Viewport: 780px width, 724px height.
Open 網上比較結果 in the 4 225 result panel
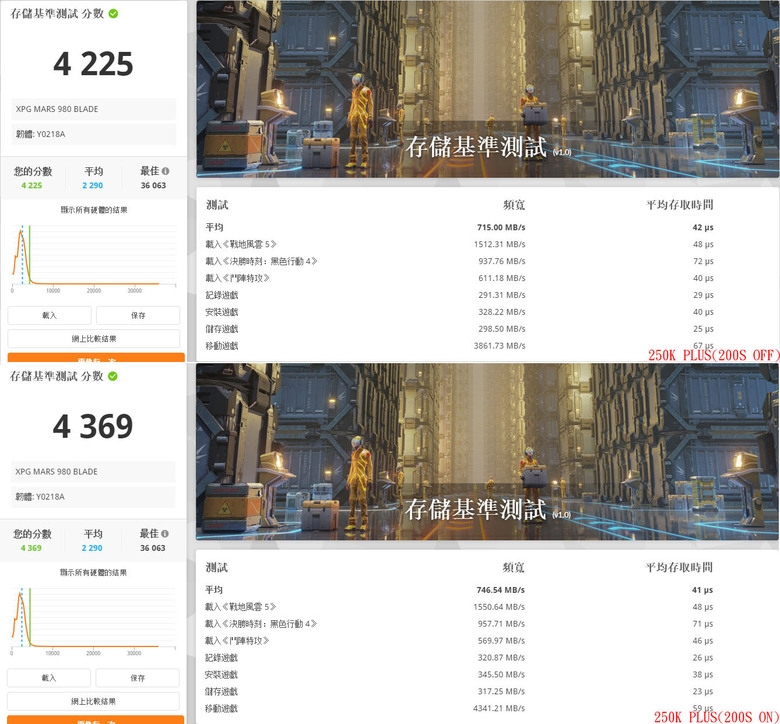[x=94, y=339]
